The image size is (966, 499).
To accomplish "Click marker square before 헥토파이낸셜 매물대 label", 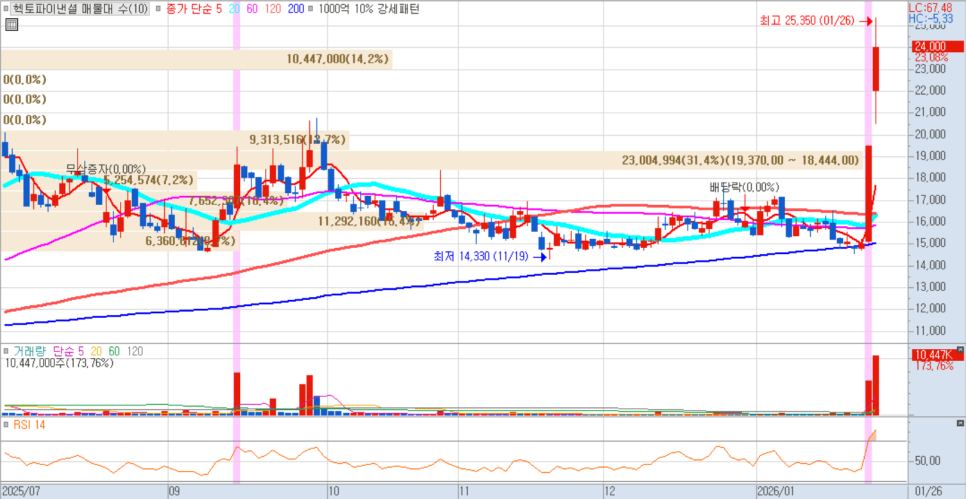I will click(x=7, y=9).
